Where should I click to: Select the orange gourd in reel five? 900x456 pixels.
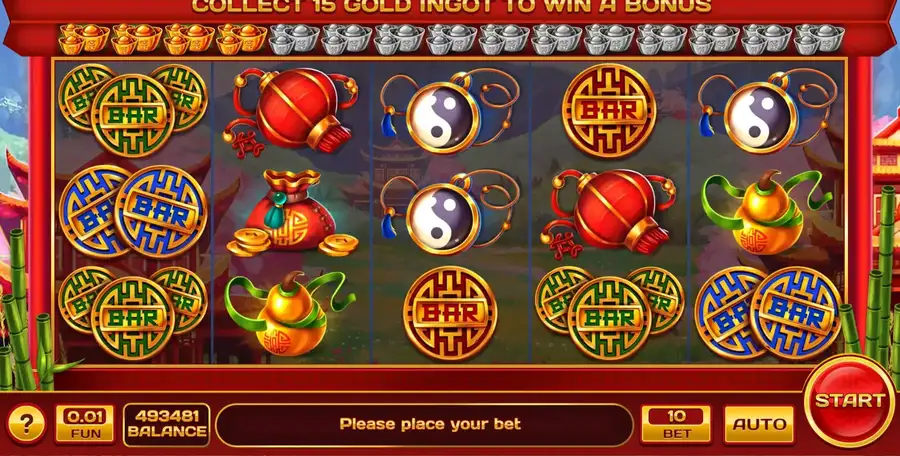pyautogui.click(x=766, y=212)
